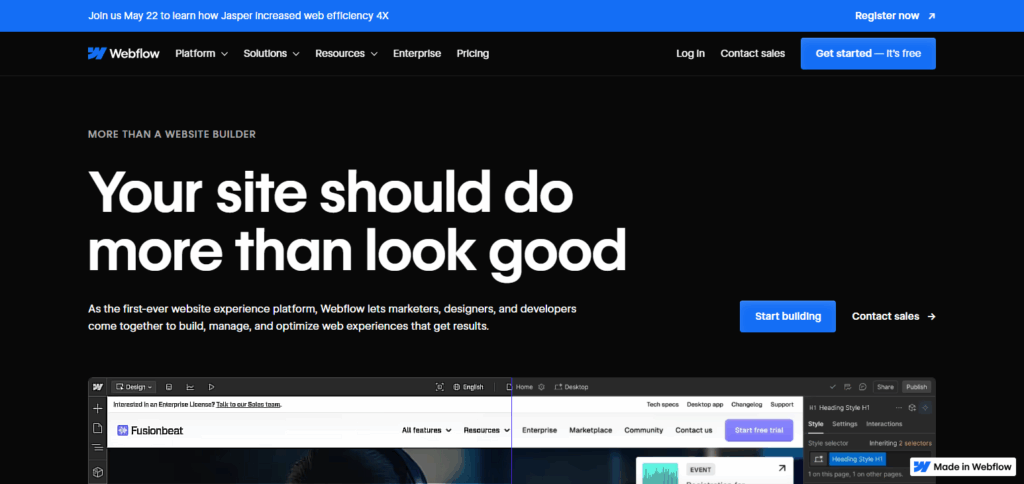The width and height of the screenshot is (1024, 484).
Task: Click Marketplace in Fusionbeat nav
Action: [x=590, y=430]
